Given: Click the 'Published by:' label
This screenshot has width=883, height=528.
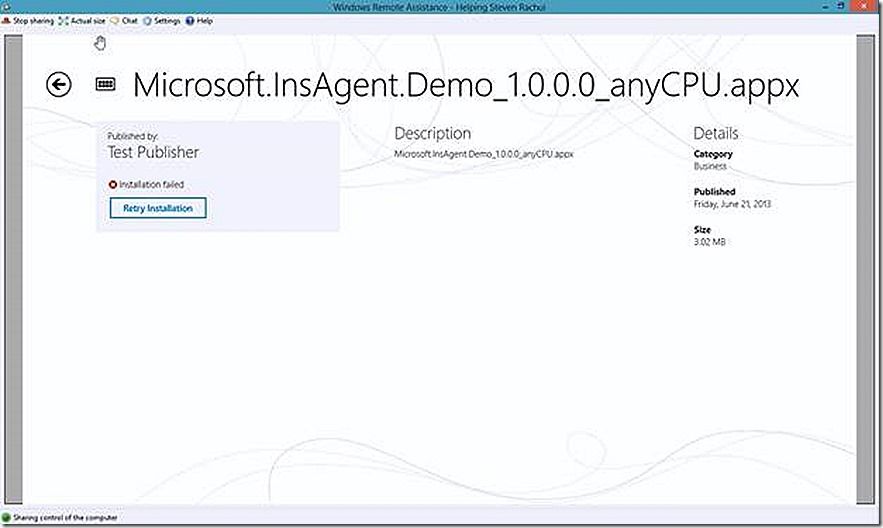Looking at the screenshot, I should (x=133, y=136).
